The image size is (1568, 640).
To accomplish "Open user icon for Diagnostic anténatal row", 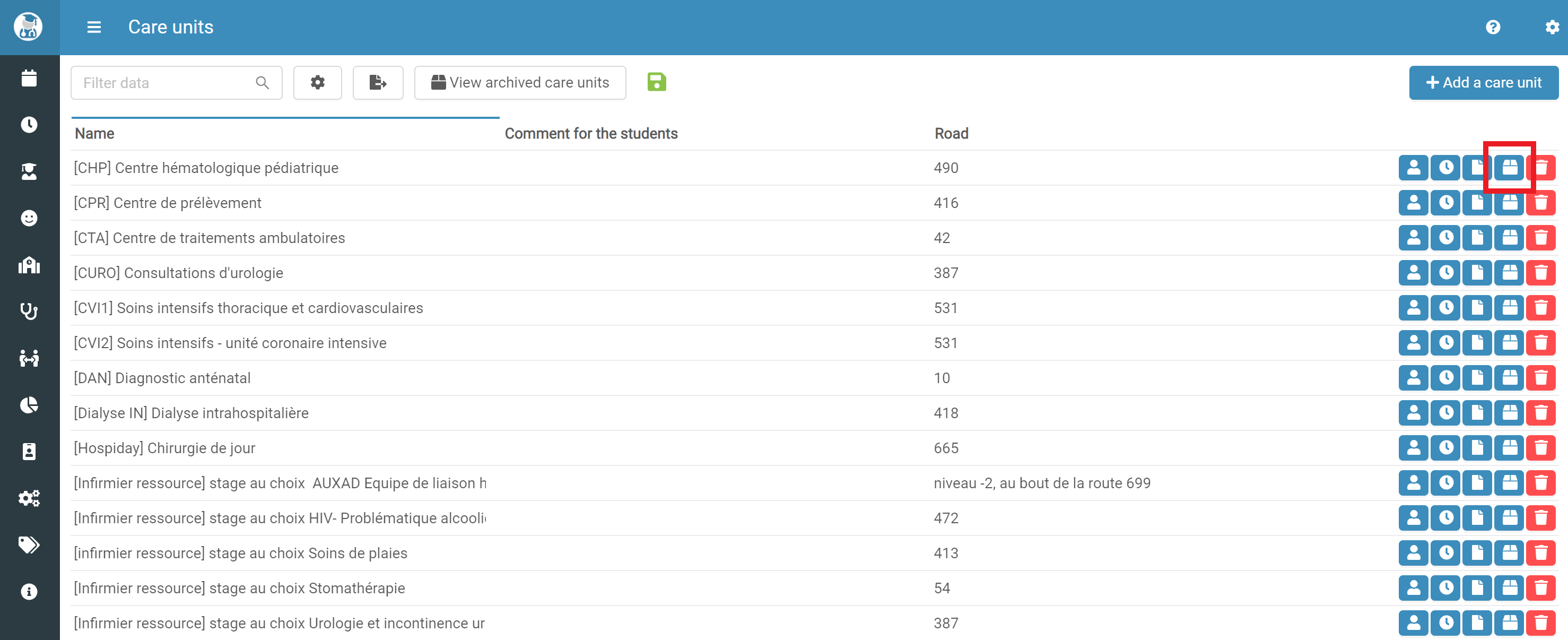I will (1414, 378).
